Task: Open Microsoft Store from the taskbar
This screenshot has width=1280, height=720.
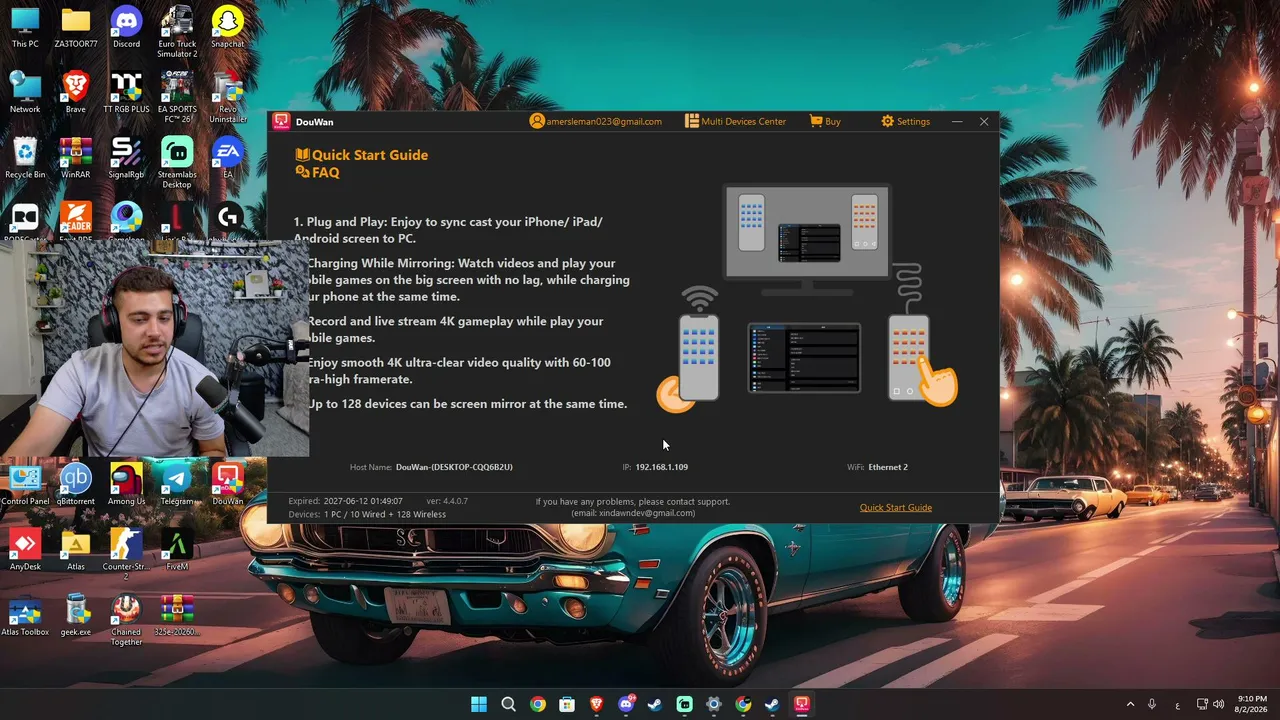Action: coord(567,704)
